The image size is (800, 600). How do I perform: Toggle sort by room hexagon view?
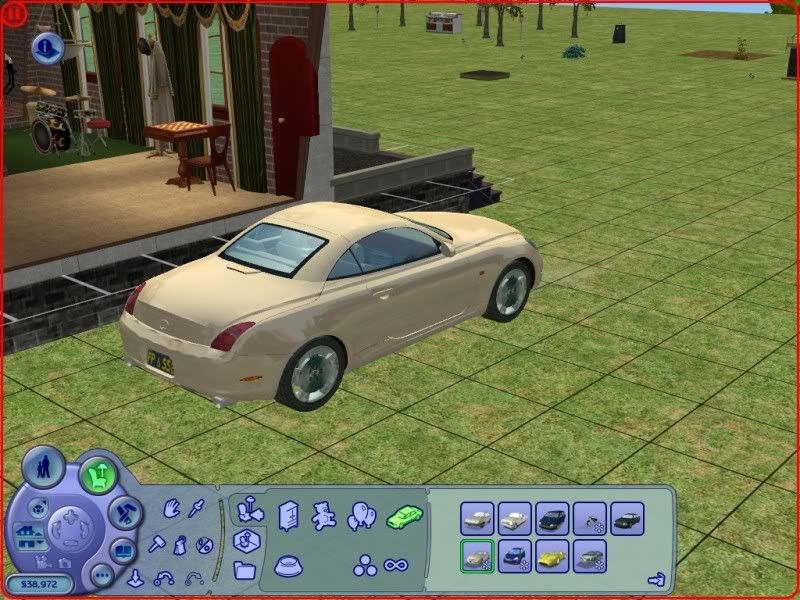[244, 542]
